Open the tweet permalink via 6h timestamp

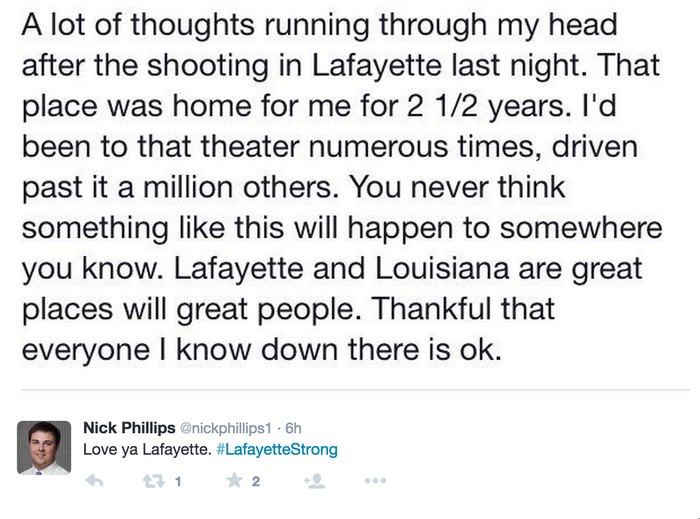tap(293, 428)
